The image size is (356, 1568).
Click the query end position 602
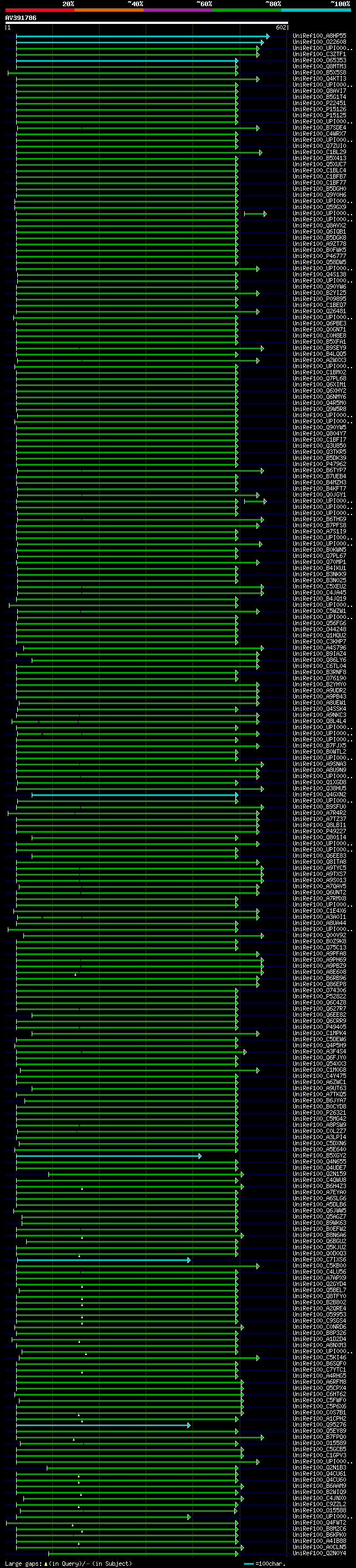(x=280, y=27)
